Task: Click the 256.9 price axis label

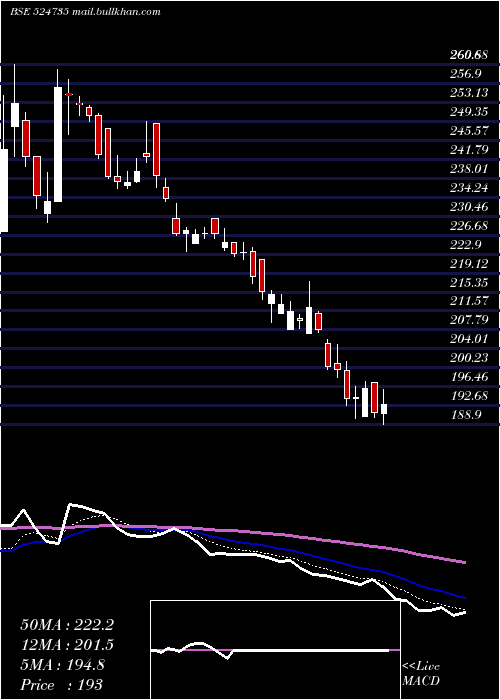Action: point(466,74)
